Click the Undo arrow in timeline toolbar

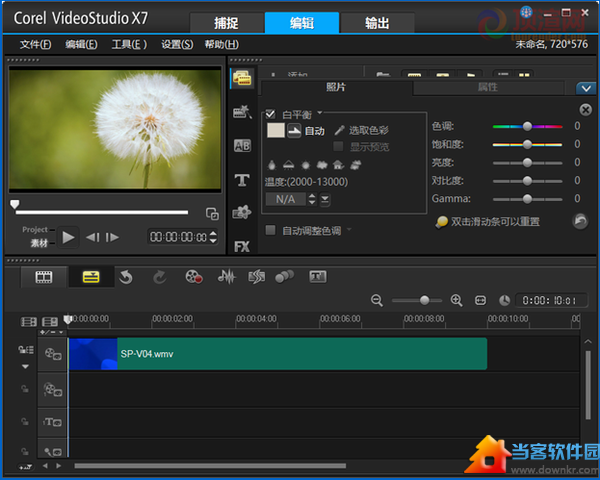tap(126, 277)
